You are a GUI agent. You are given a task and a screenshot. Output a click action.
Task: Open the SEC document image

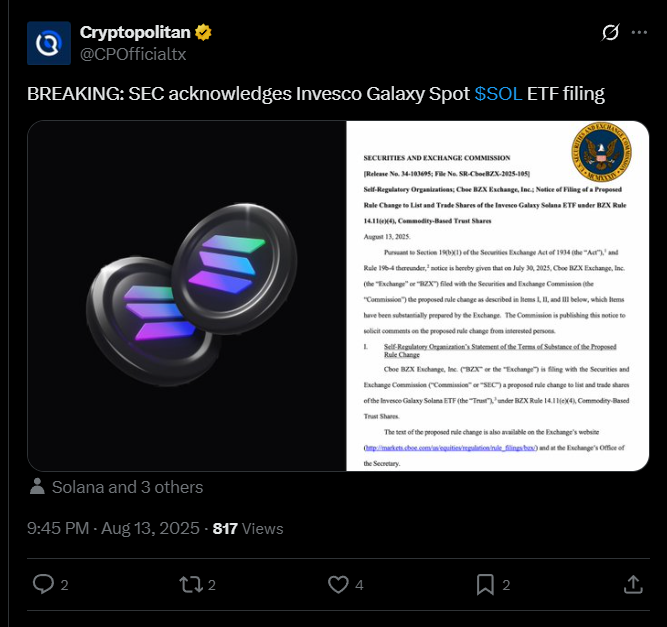498,296
